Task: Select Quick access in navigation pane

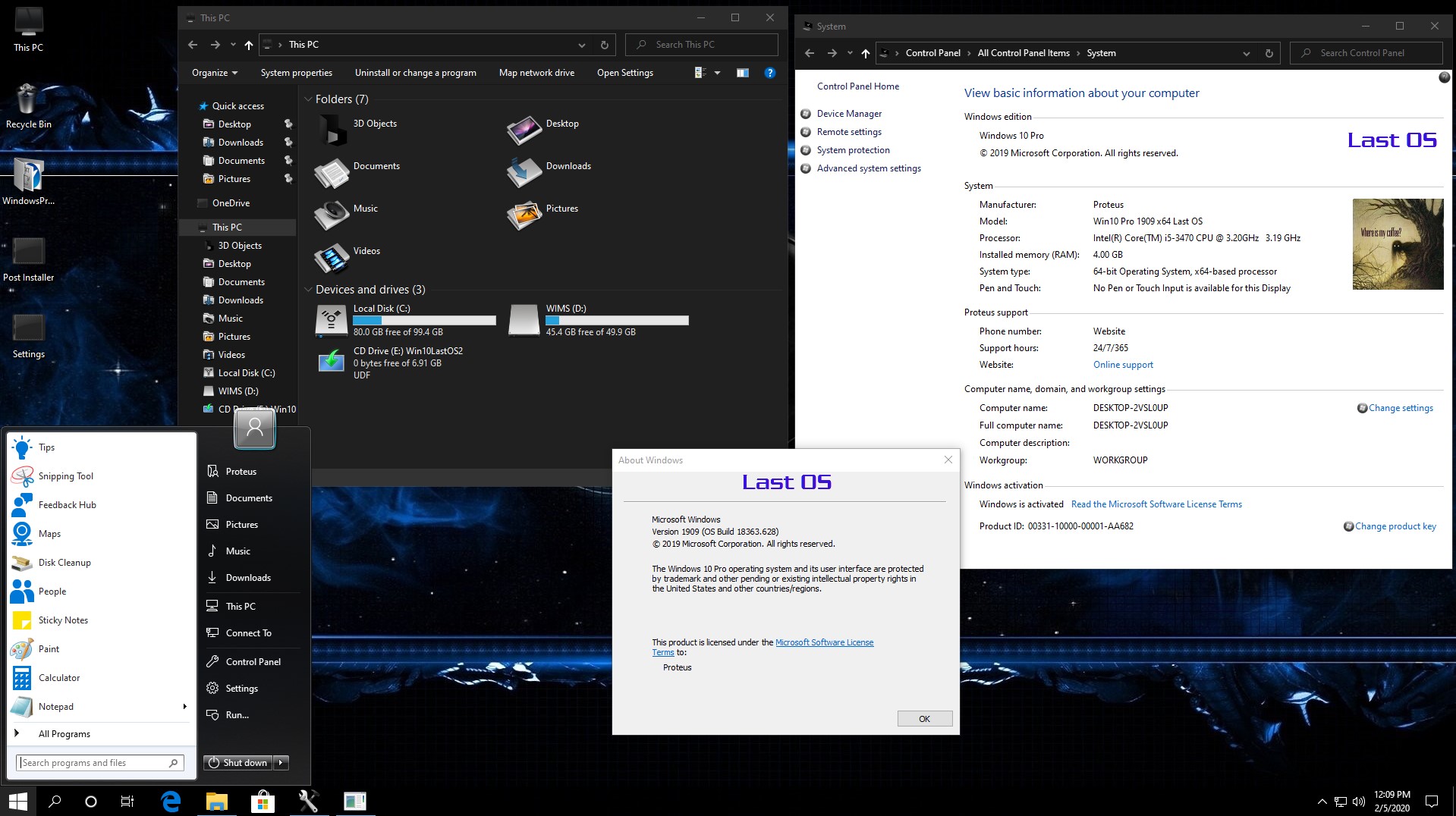Action: 237,106
